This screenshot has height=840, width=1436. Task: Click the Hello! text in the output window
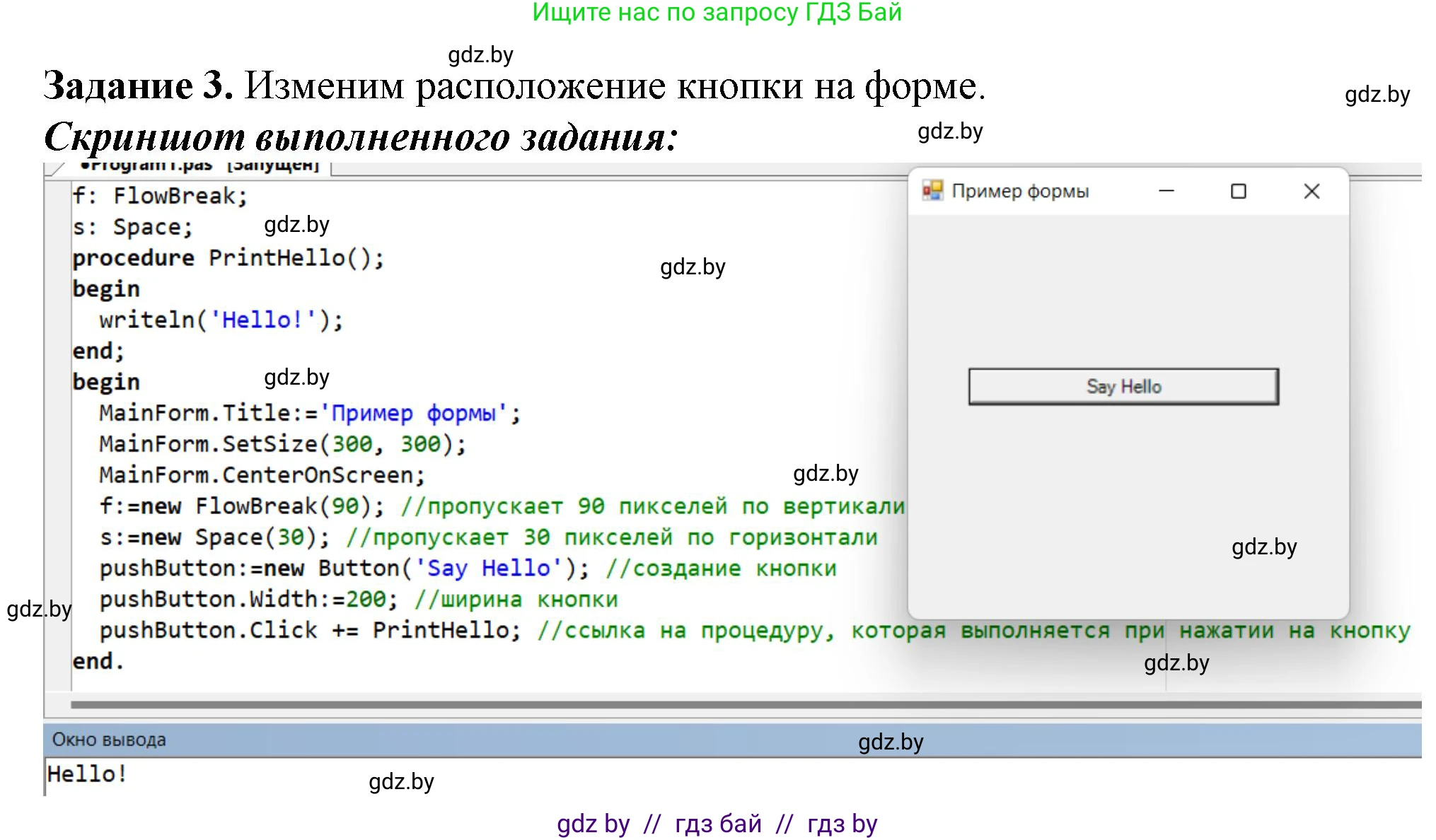coord(86,774)
